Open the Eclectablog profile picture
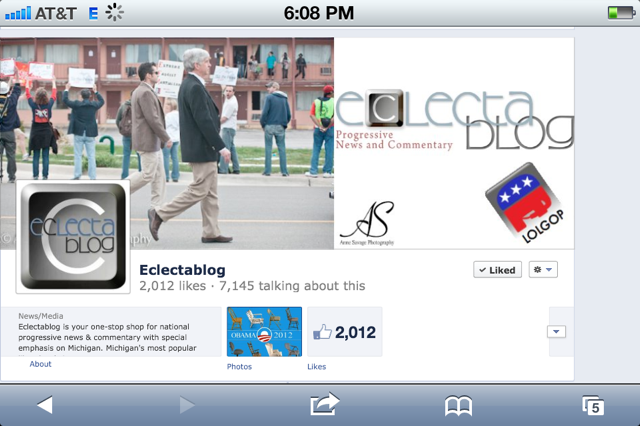 (73, 237)
